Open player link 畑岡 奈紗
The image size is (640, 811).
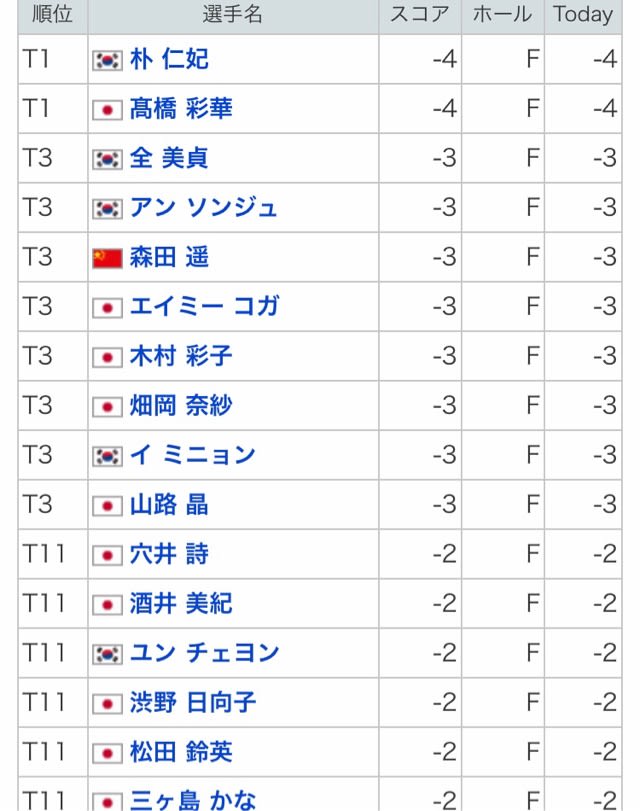pos(181,406)
